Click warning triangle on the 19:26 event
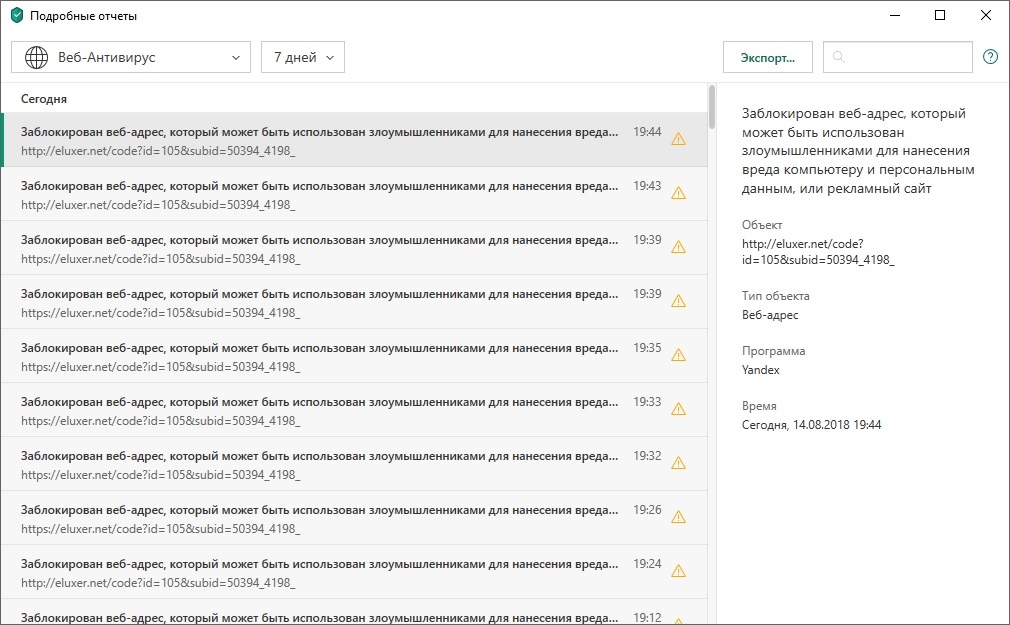The height and width of the screenshot is (625, 1010). click(678, 517)
